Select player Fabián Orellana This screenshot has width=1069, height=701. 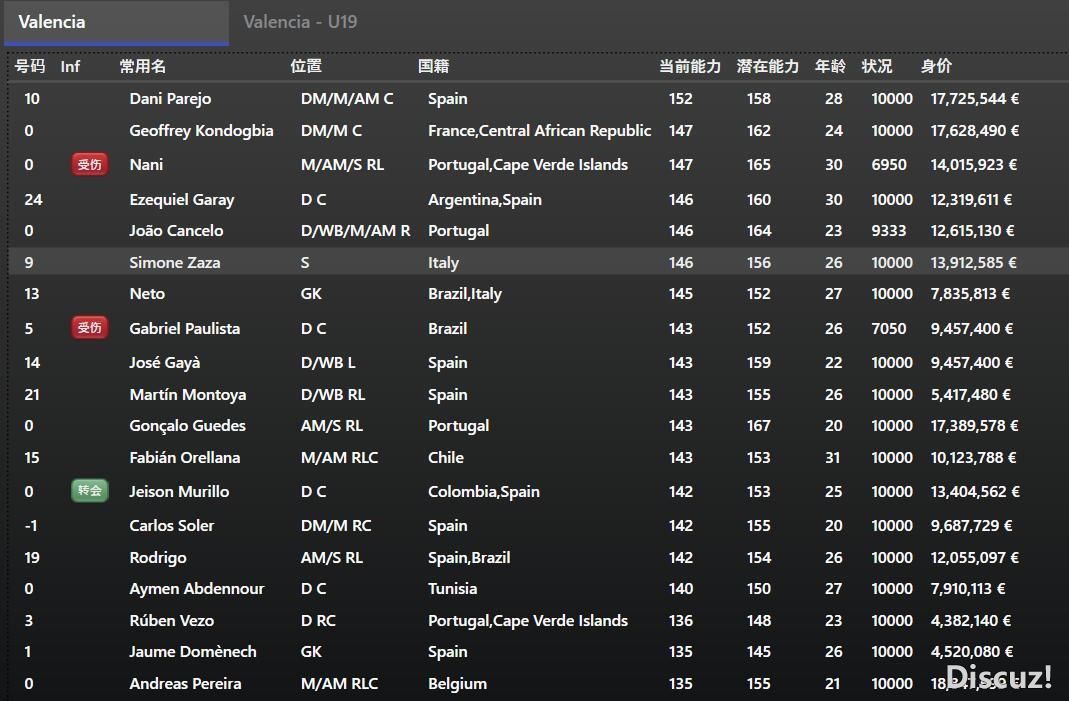tap(185, 458)
